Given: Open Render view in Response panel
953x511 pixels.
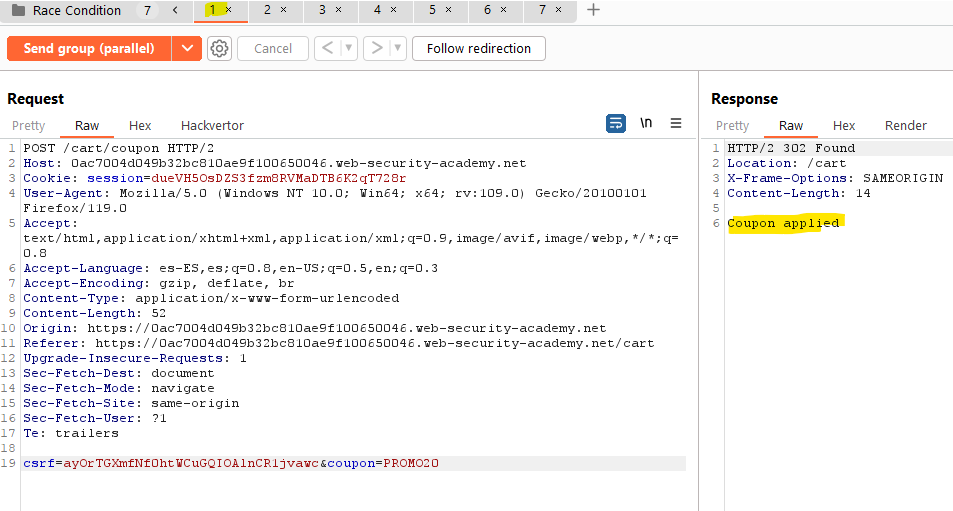Looking at the screenshot, I should (x=906, y=125).
